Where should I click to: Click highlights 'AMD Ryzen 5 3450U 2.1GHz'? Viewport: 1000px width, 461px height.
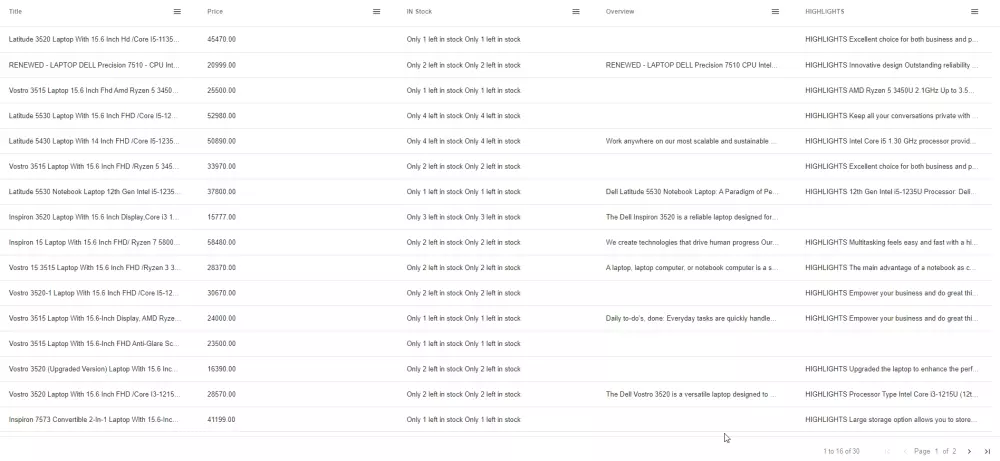pyautogui.click(x=890, y=91)
